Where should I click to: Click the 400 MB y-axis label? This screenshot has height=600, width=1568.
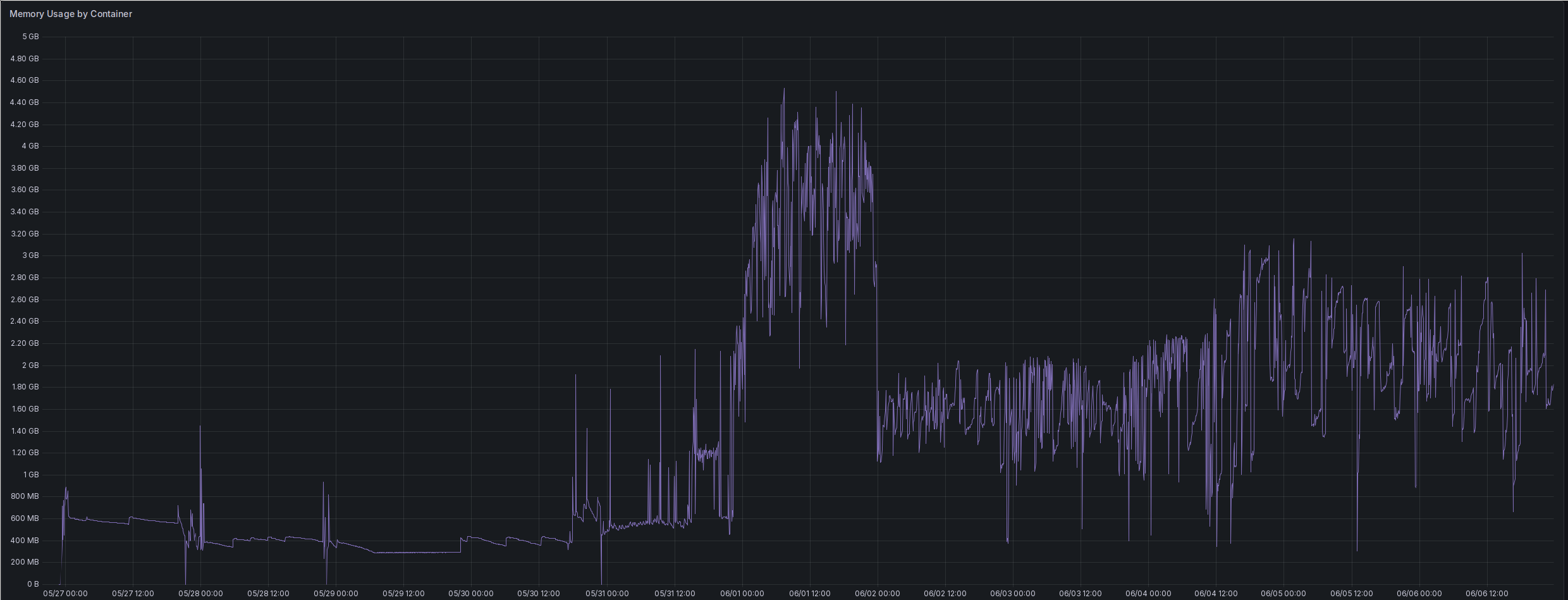pos(25,541)
